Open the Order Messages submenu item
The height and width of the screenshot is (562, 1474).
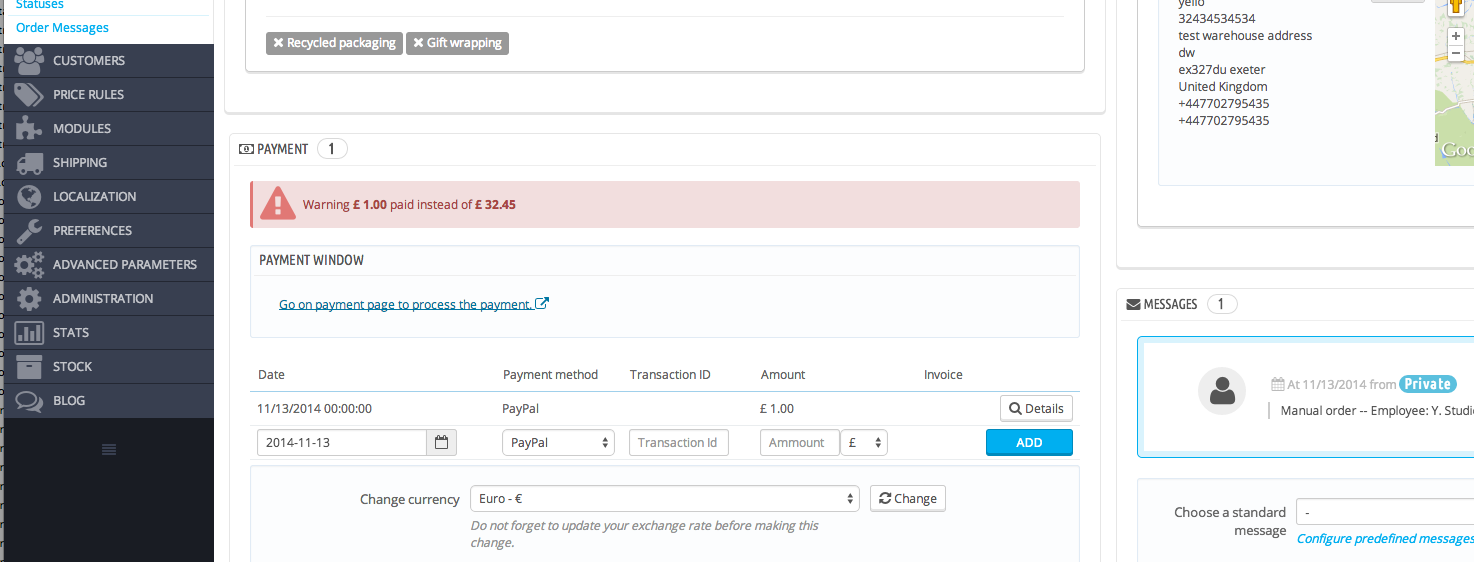pyautogui.click(x=62, y=28)
